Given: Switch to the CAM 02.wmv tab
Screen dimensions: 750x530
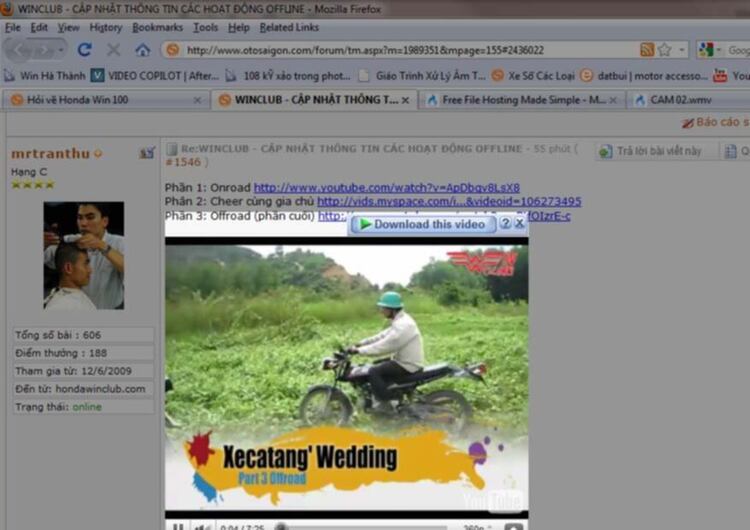Looking at the screenshot, I should pos(688,100).
